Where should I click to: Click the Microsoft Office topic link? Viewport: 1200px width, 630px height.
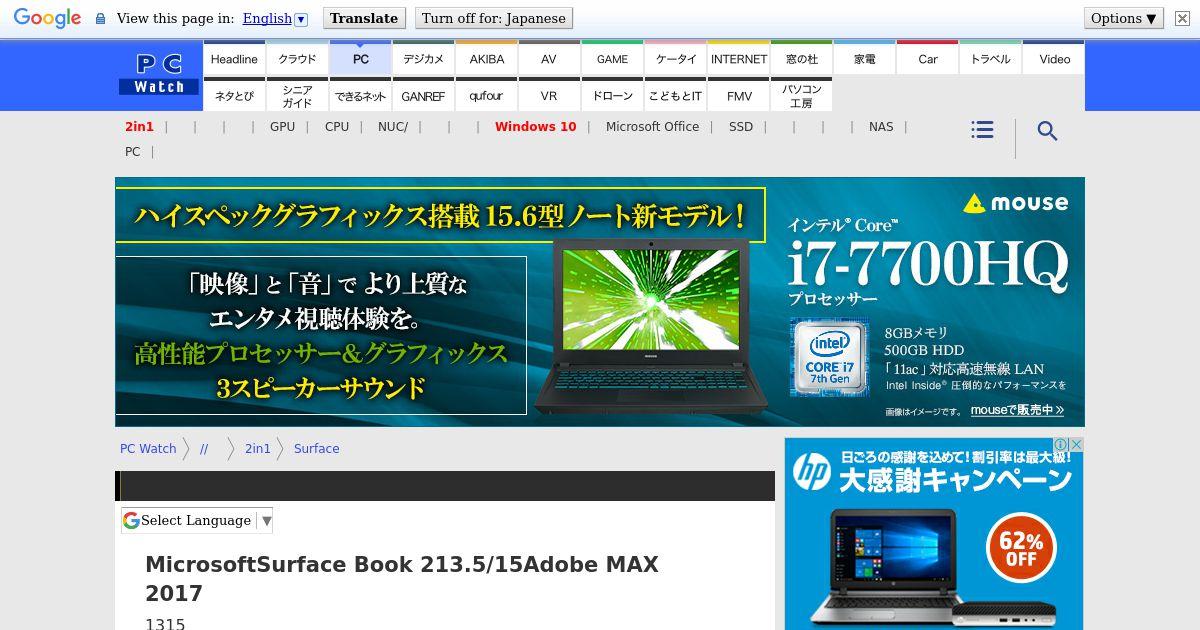[x=652, y=126]
